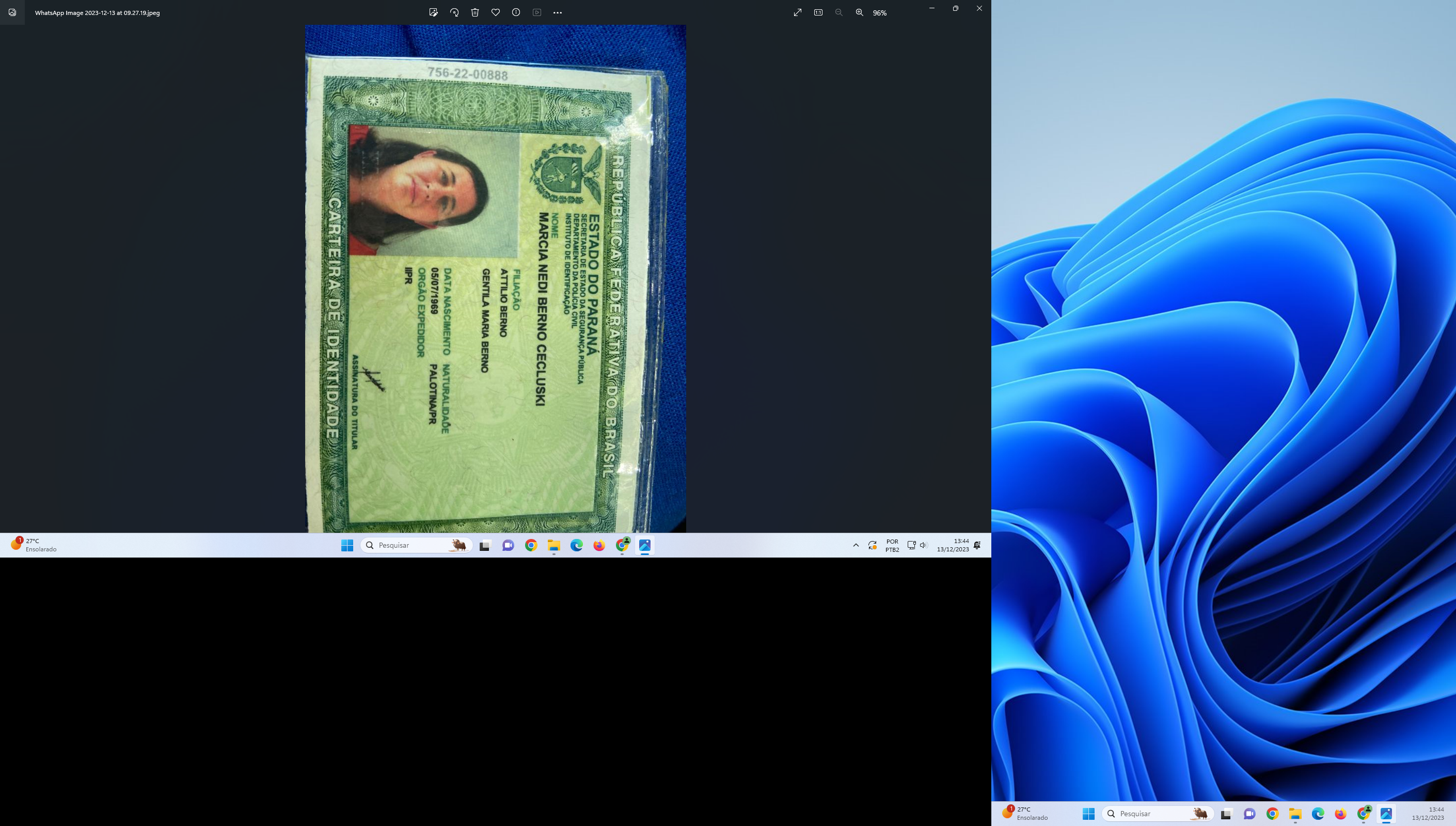The height and width of the screenshot is (826, 1456).
Task: Enter fullscreen with diagonal arrows icon
Action: pos(798,12)
